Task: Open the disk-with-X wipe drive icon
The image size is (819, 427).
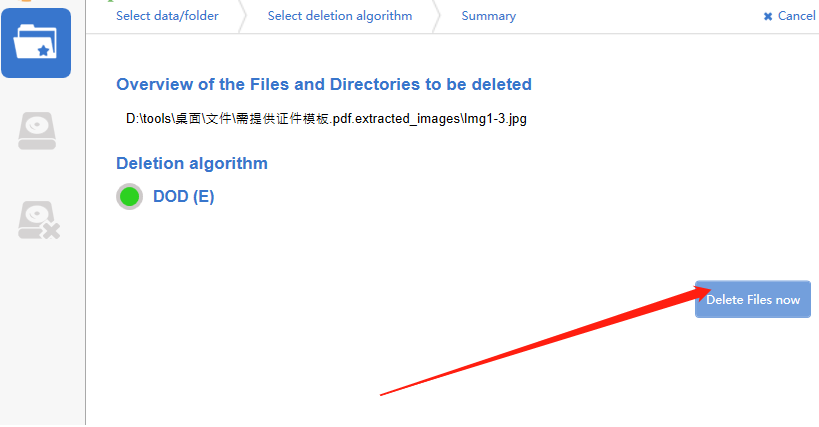Action: coord(39,220)
